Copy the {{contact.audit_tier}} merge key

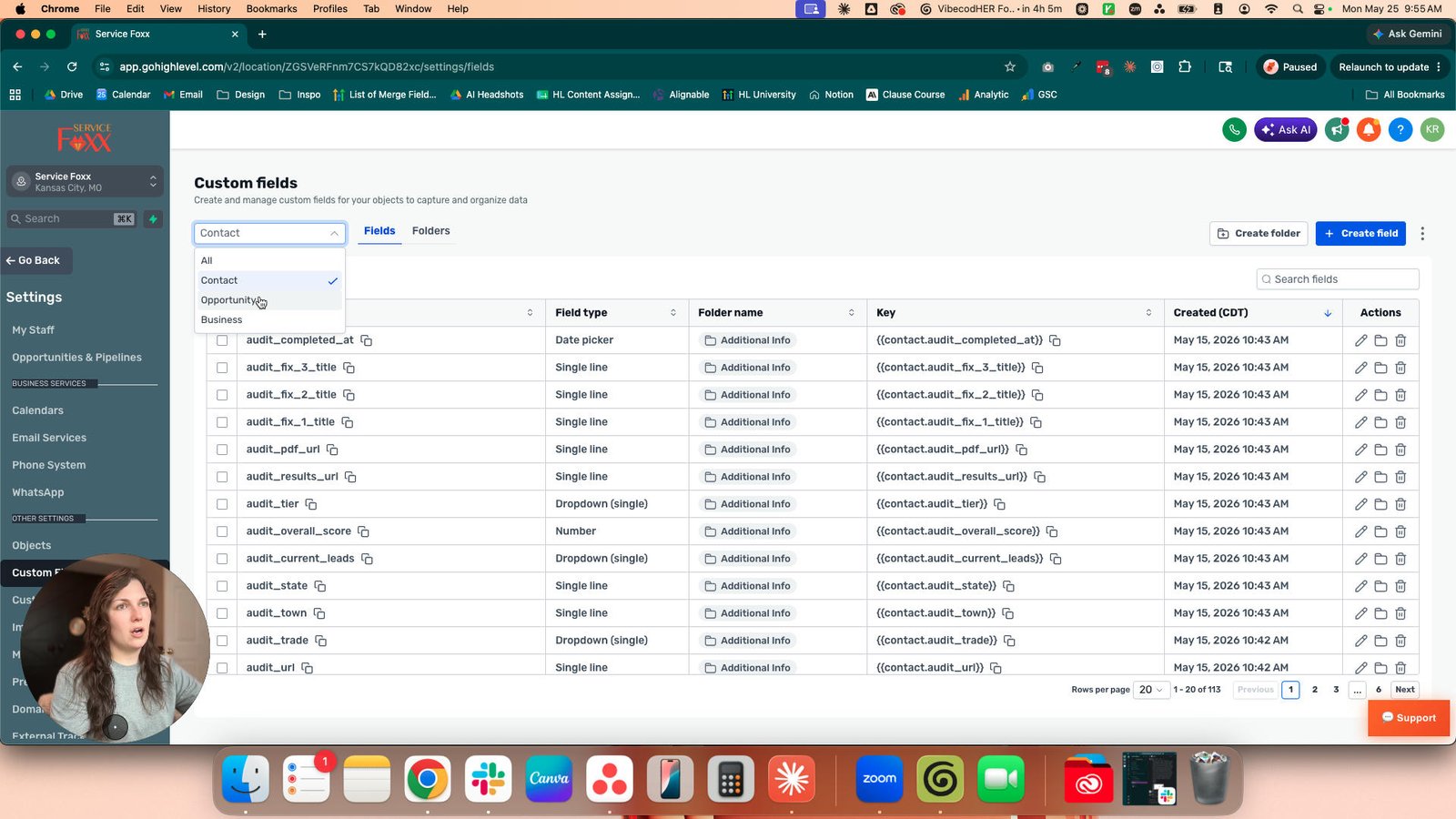pos(999,504)
